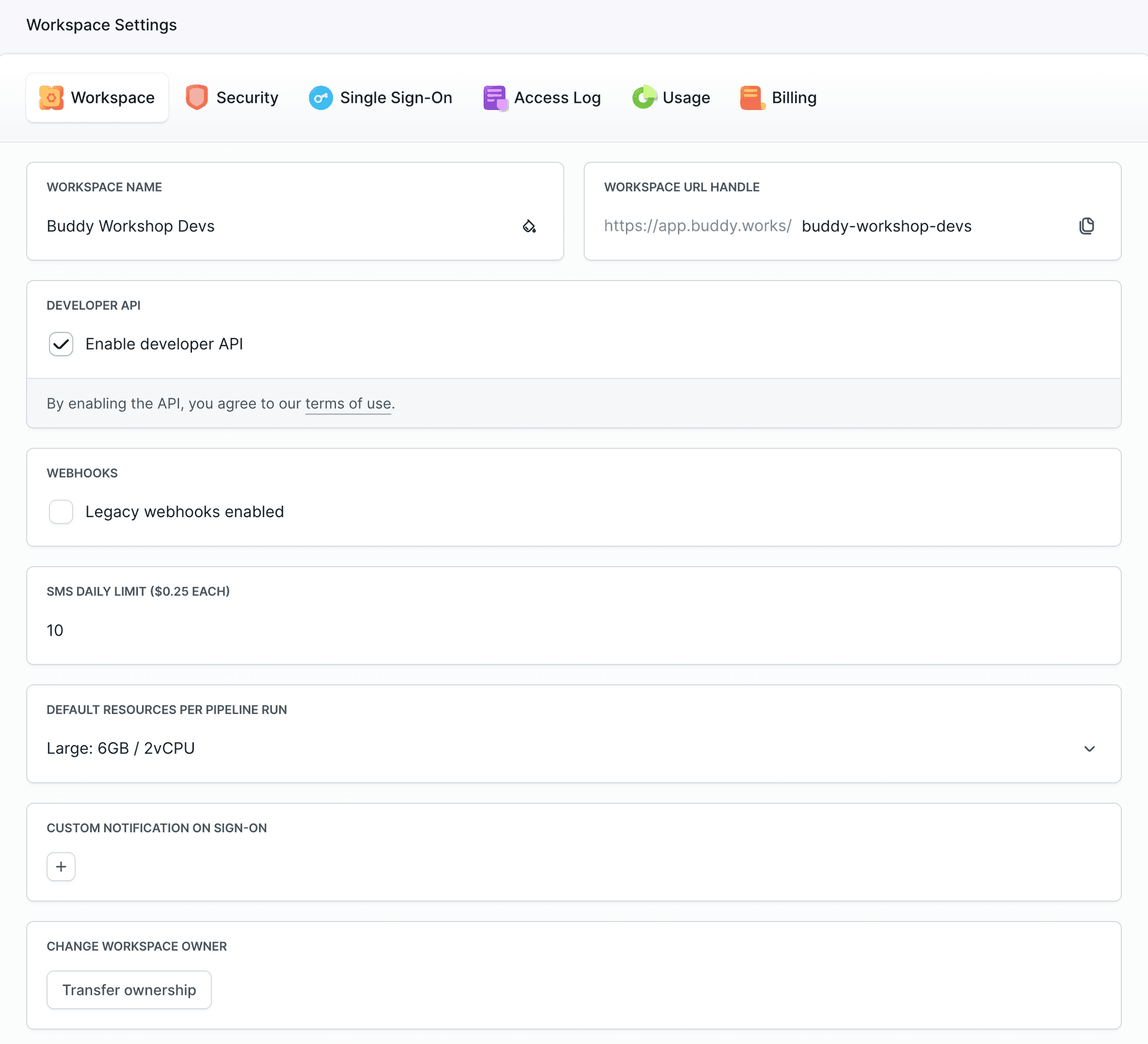Click Transfer ownership button

(x=129, y=990)
